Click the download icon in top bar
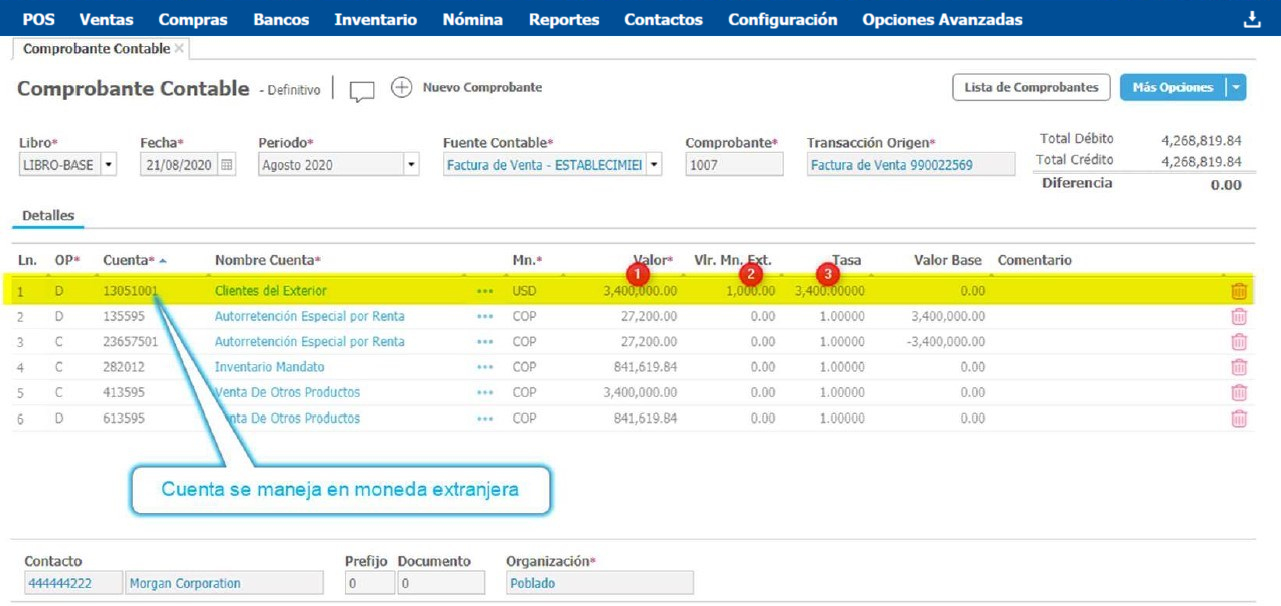This screenshot has width=1281, height=606. click(1251, 19)
